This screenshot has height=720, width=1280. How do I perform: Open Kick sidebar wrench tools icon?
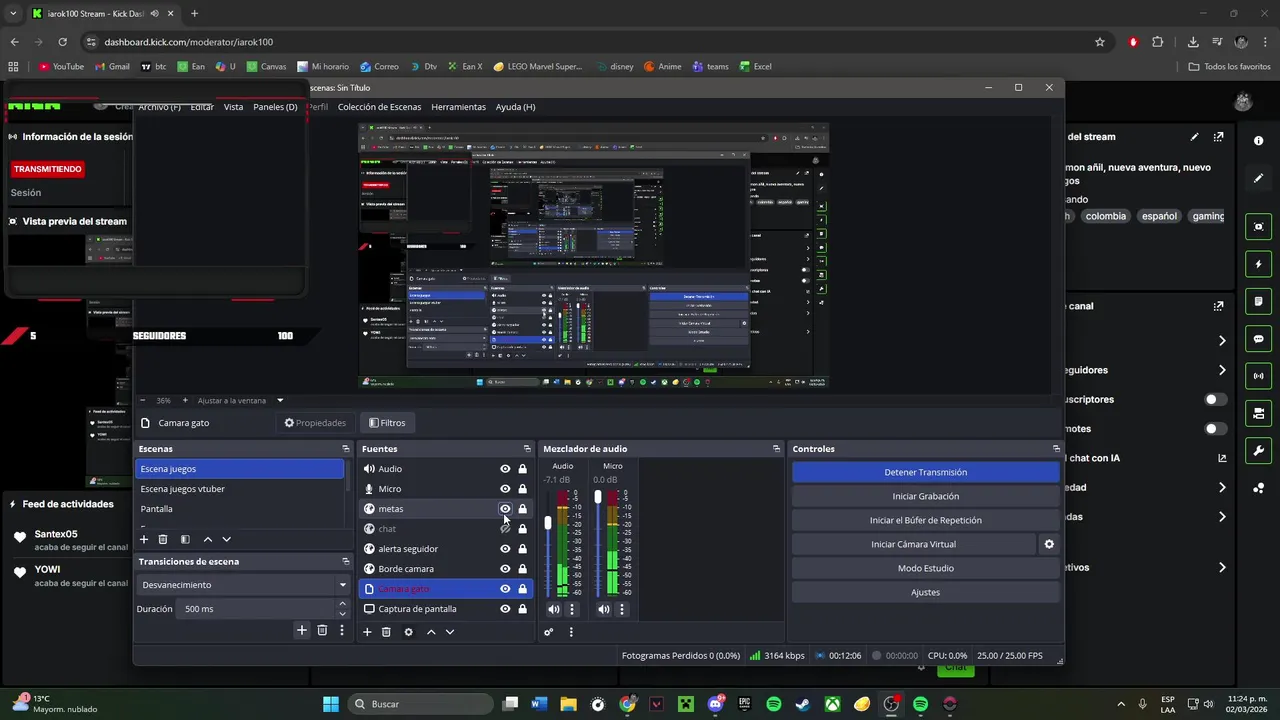[1258, 451]
